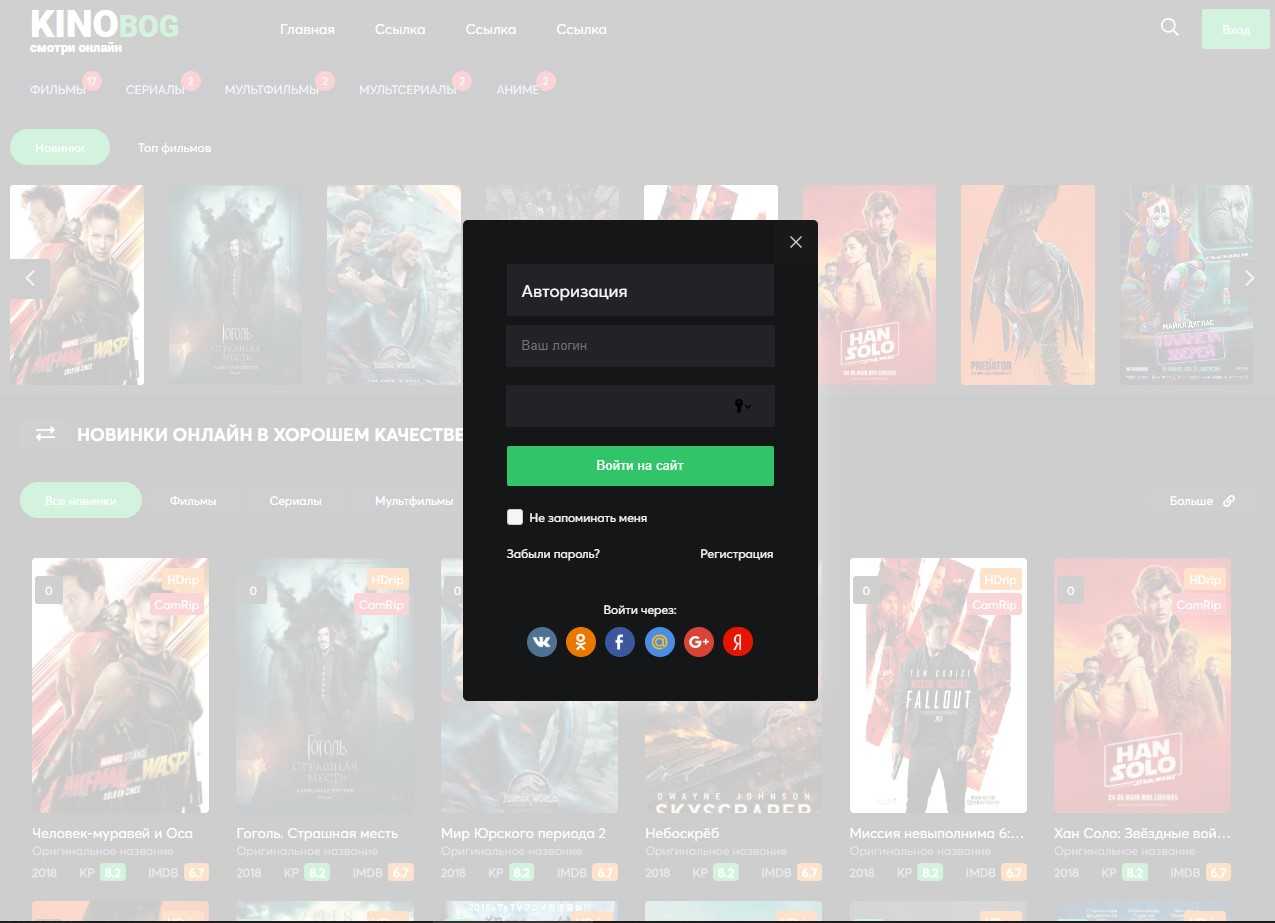Viewport: 1275px width, 923px height.
Task: Open the МУЛЬТСЕРИАЛЫ category
Action: tap(408, 90)
